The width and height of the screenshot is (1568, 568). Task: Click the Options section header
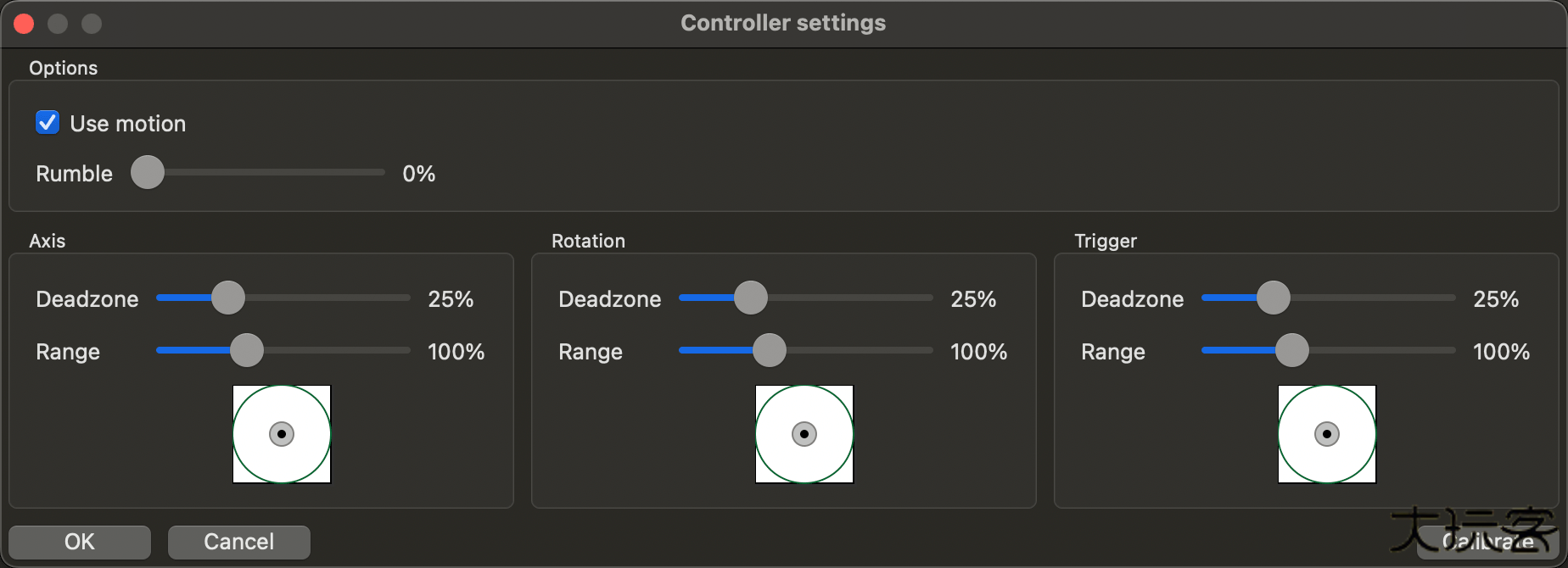(x=63, y=68)
